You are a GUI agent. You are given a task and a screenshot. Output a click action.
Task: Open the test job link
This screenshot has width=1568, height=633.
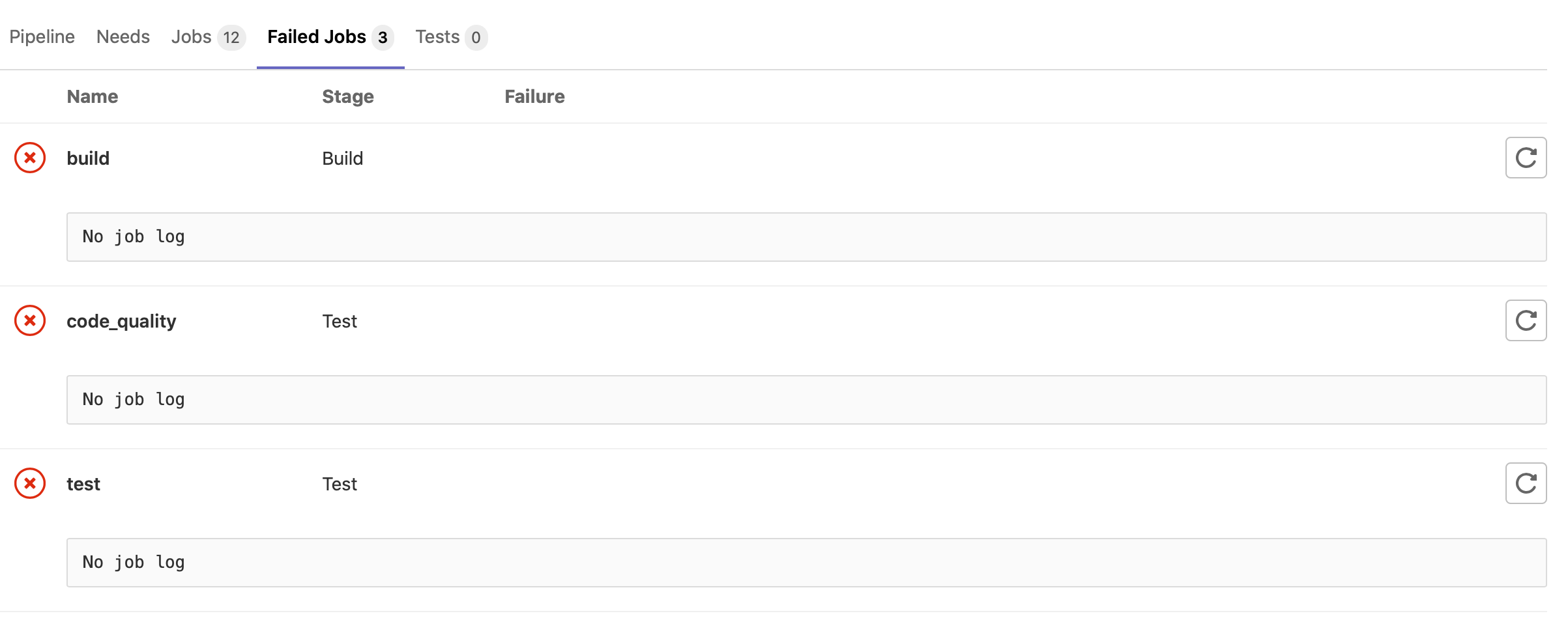point(83,484)
